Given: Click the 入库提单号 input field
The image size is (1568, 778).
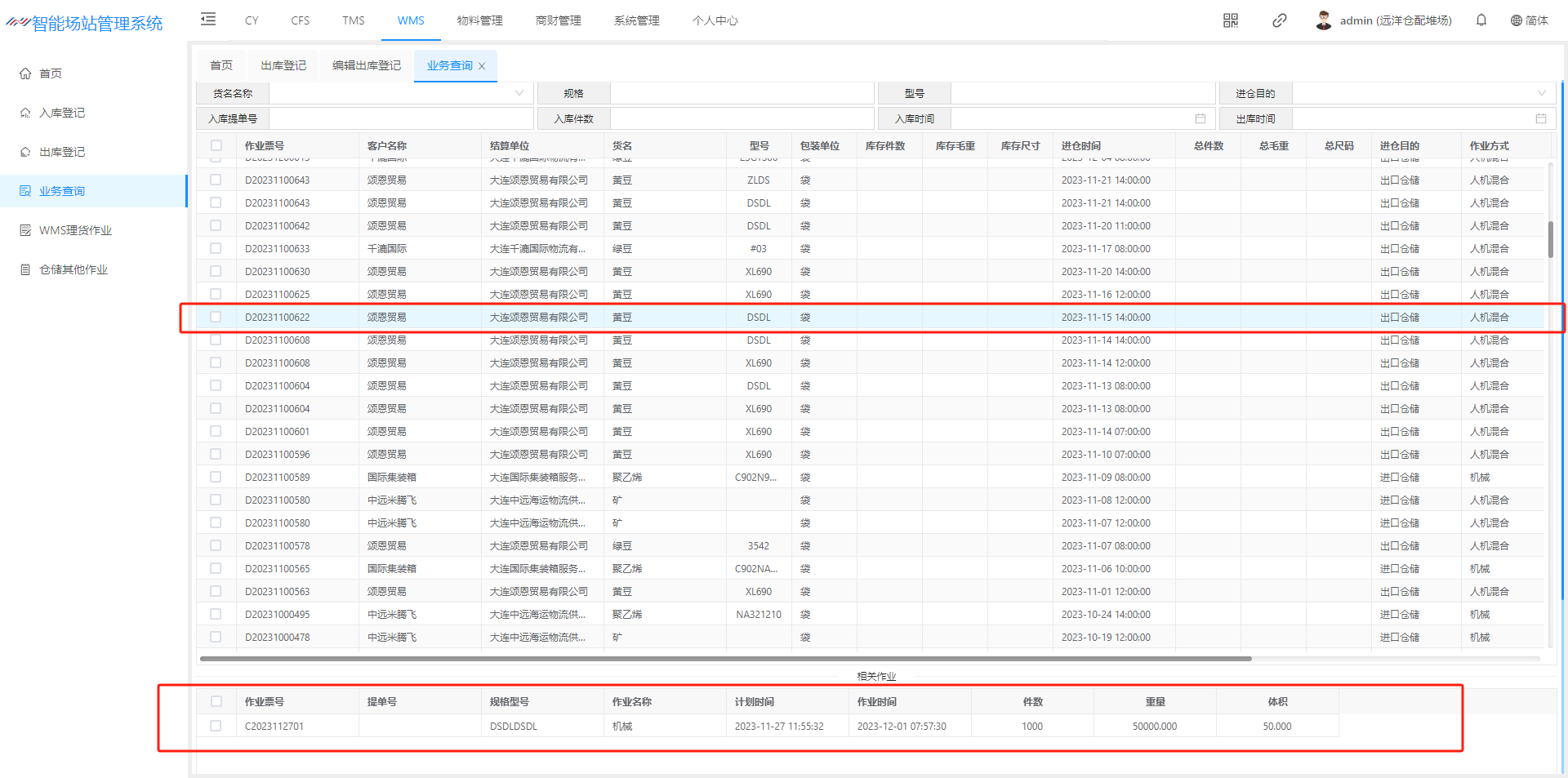Looking at the screenshot, I should pyautogui.click(x=400, y=118).
